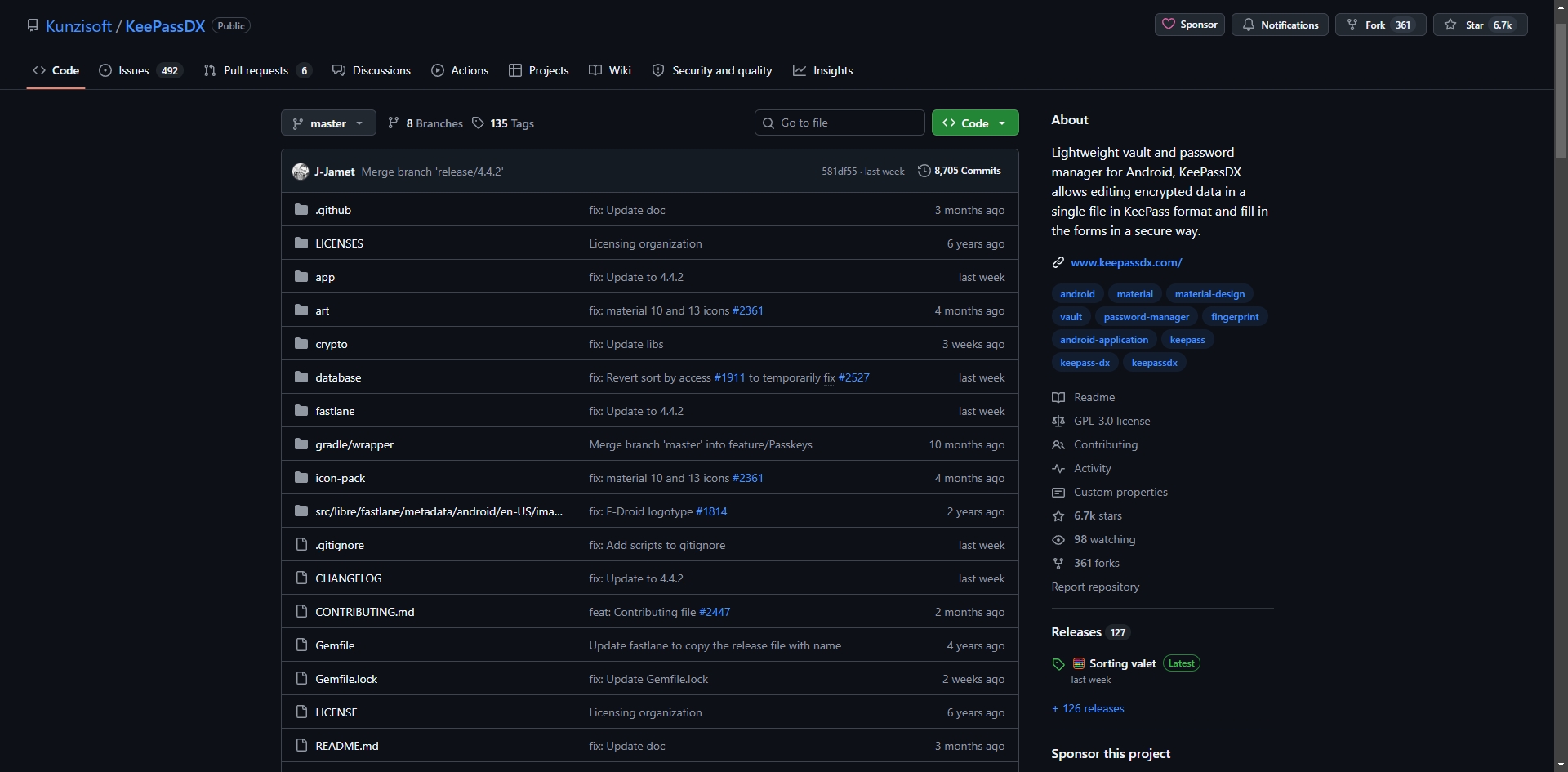Viewport: 1568px width, 772px height.
Task: Click the heart icon on Sponsor button
Action: pyautogui.click(x=1168, y=25)
